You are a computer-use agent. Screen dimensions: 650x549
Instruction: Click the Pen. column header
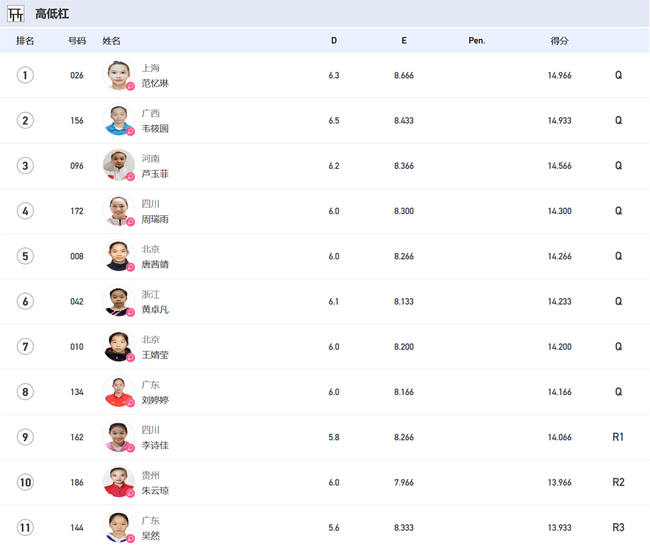pos(477,41)
